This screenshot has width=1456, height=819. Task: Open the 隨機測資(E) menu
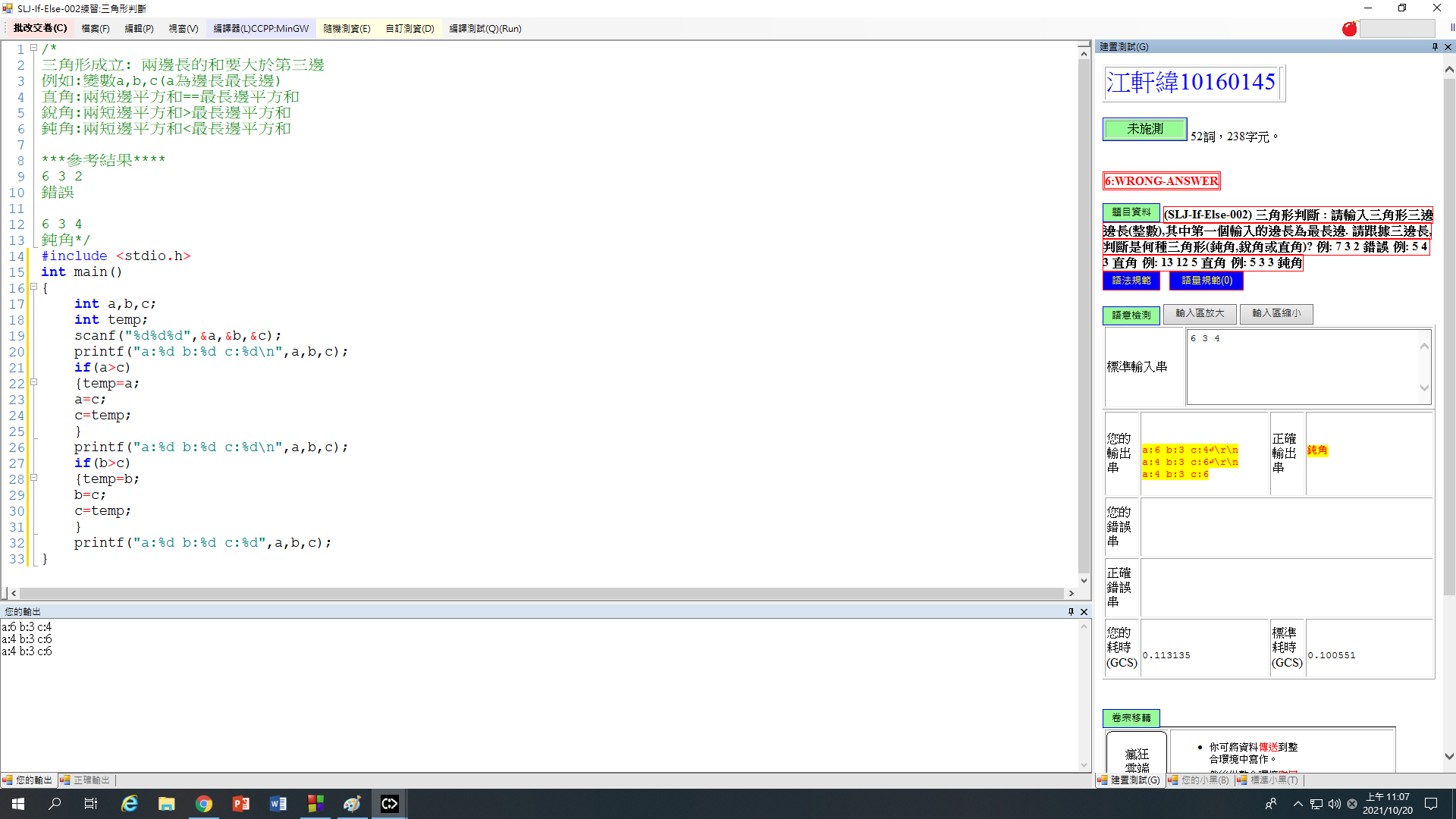[347, 28]
